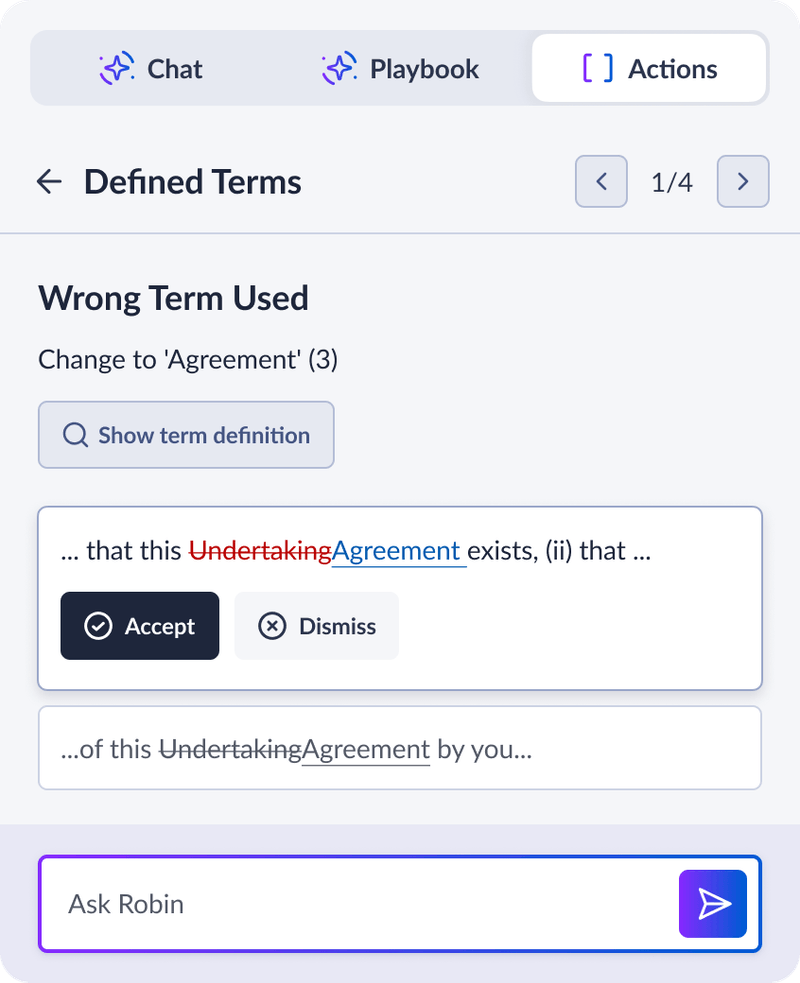Show term definition for Agreement

click(x=186, y=435)
